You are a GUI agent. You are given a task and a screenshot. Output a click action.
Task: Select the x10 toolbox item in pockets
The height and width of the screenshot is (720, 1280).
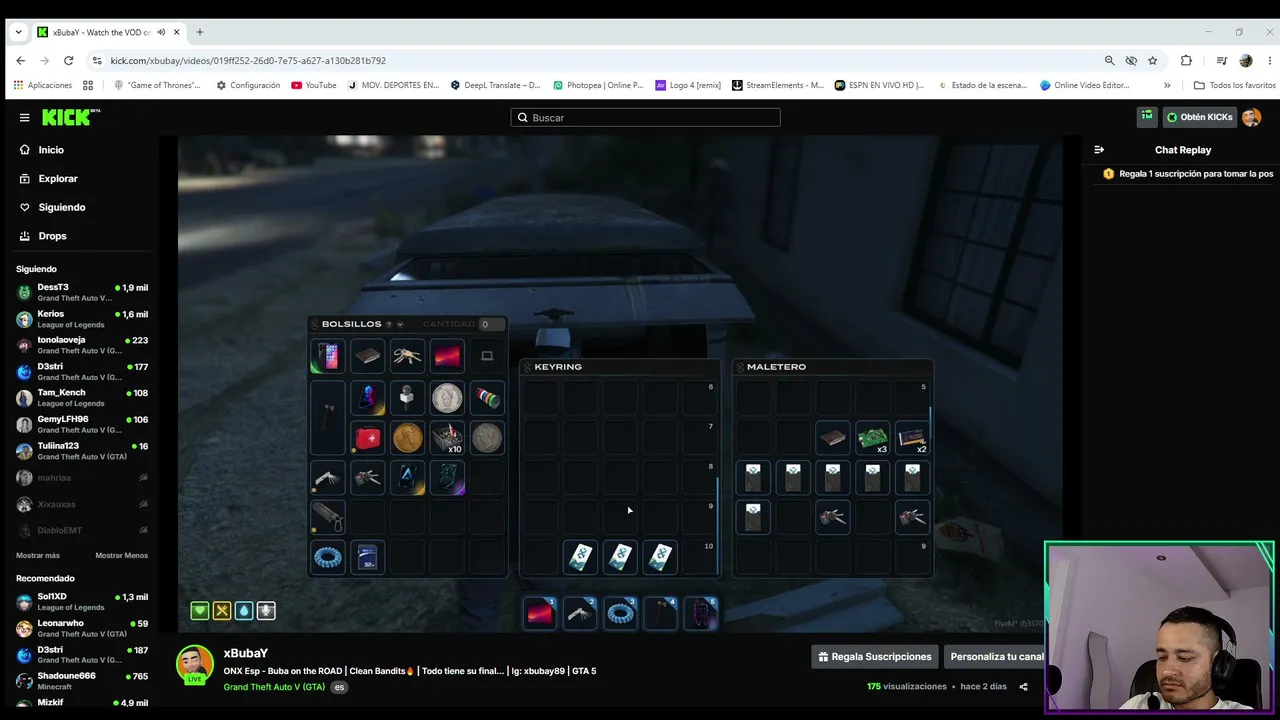(x=448, y=438)
